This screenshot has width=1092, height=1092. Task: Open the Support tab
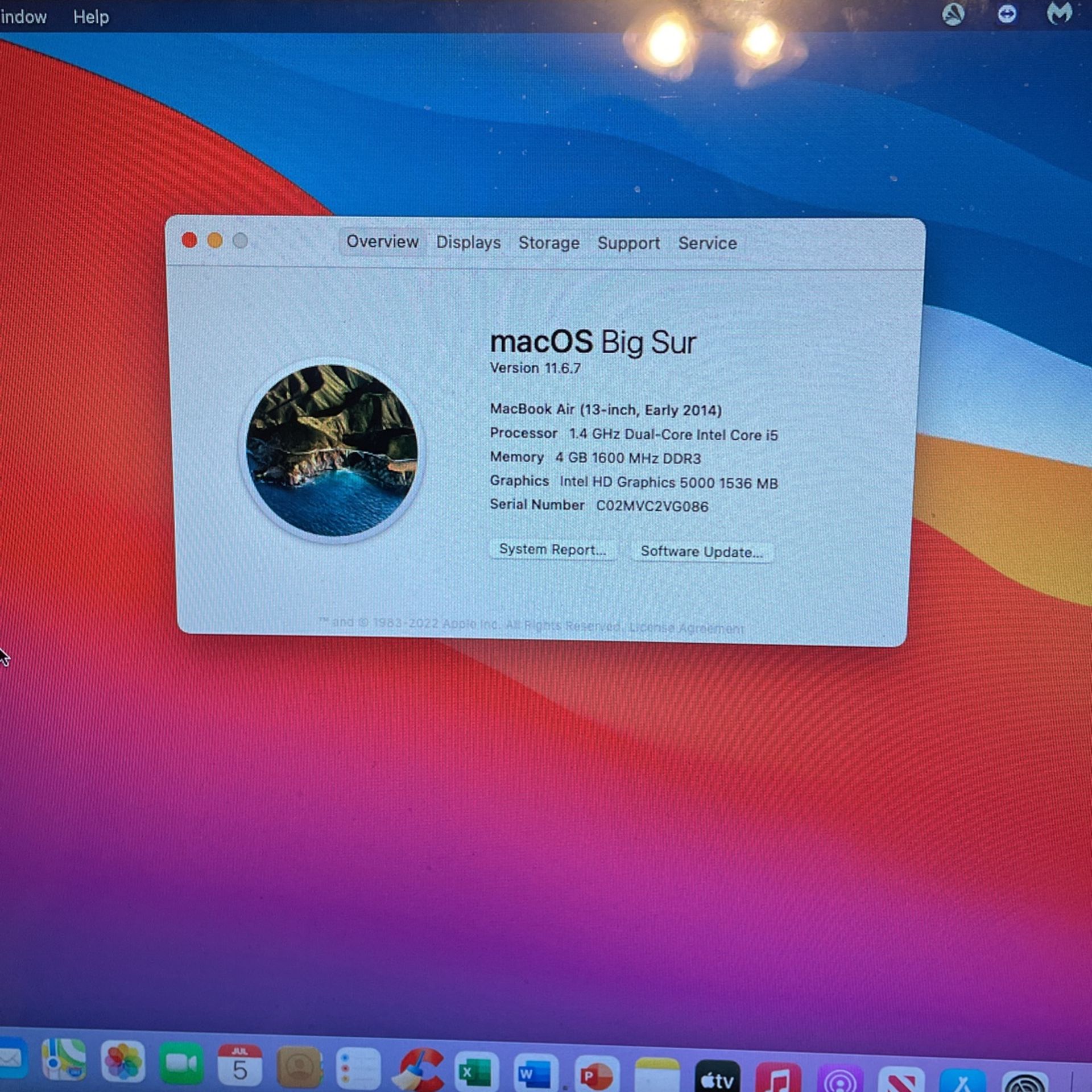click(x=628, y=243)
